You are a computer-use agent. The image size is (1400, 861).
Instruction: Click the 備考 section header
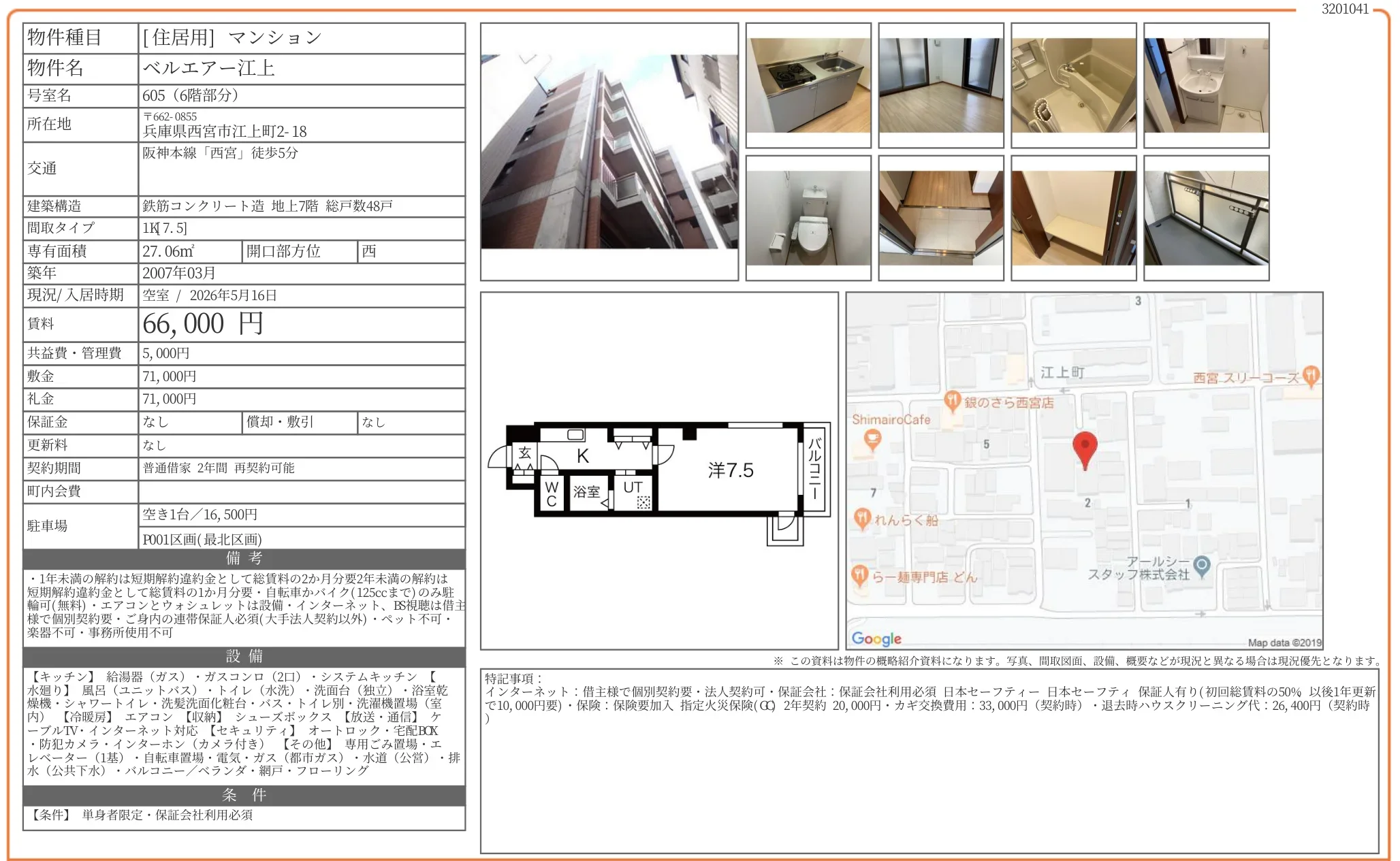(244, 558)
